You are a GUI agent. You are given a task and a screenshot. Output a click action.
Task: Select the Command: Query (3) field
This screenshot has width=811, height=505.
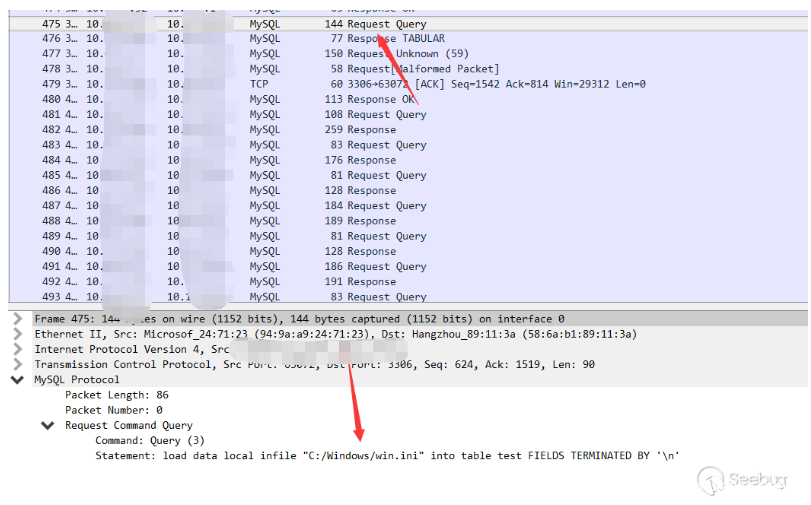point(149,440)
